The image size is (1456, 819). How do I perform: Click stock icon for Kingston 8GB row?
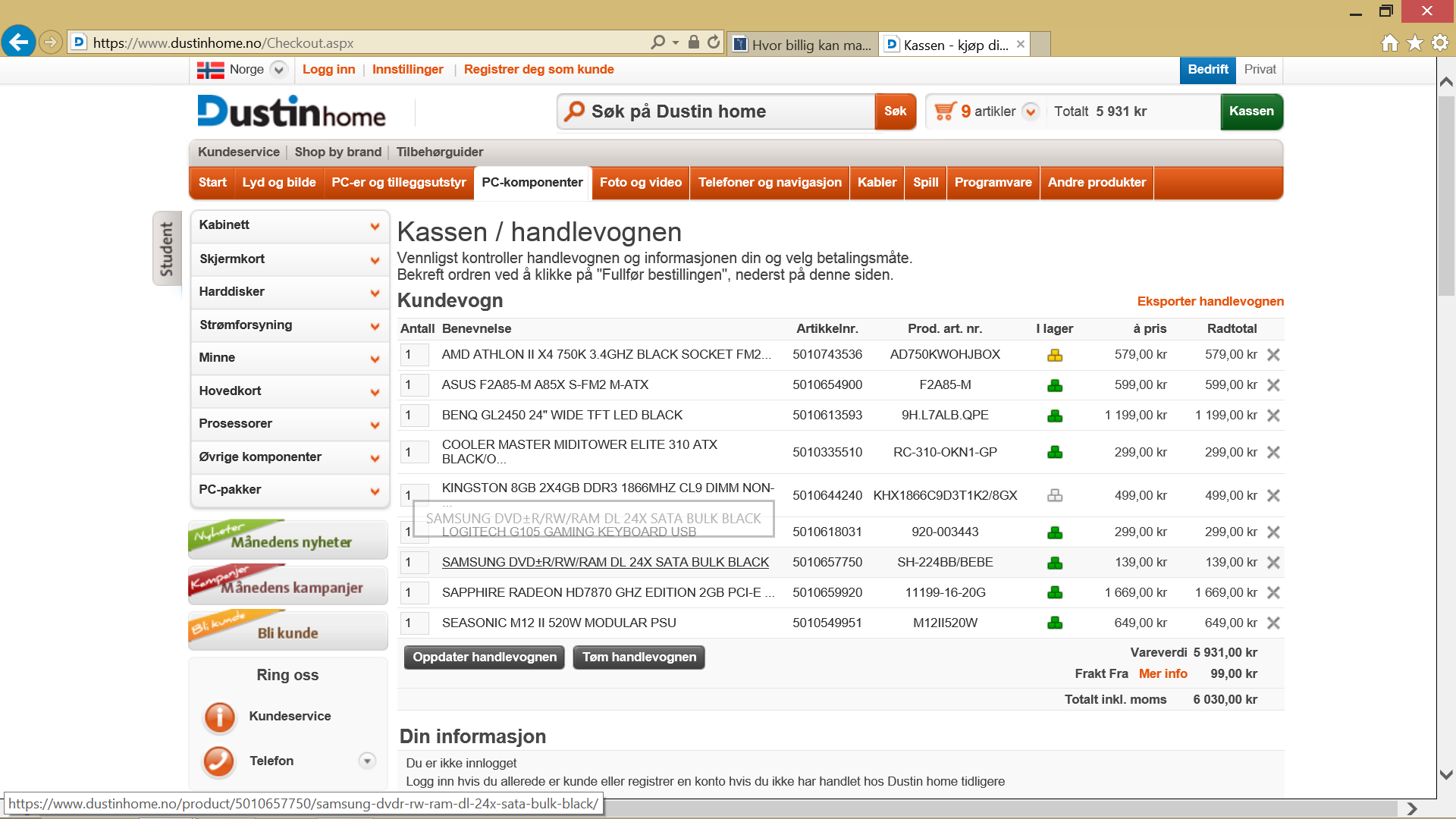pos(1055,495)
